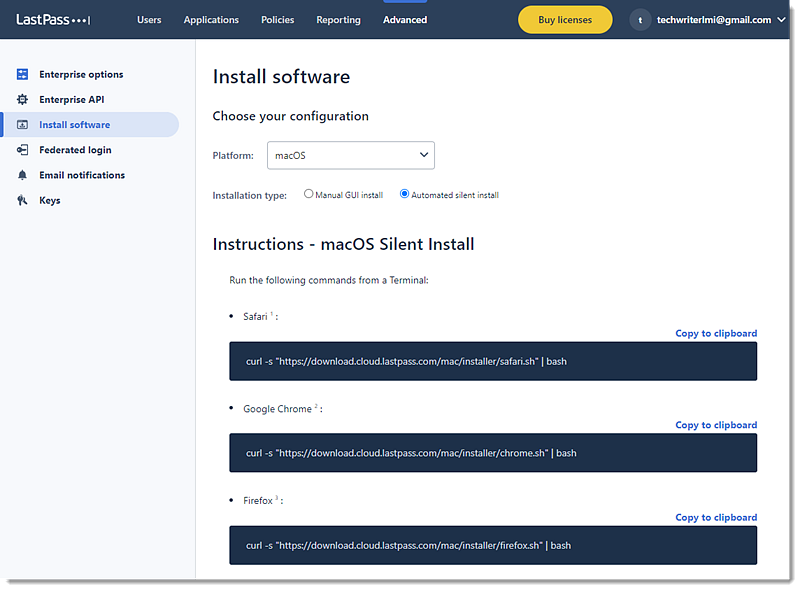
Task: Click the Federated login icon
Action: 22,150
